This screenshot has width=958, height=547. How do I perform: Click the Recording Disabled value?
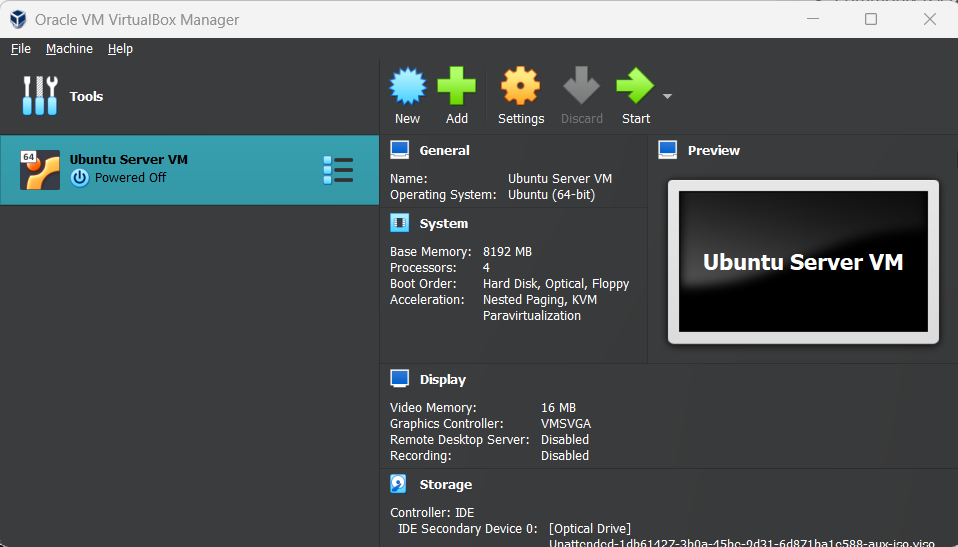(x=565, y=455)
